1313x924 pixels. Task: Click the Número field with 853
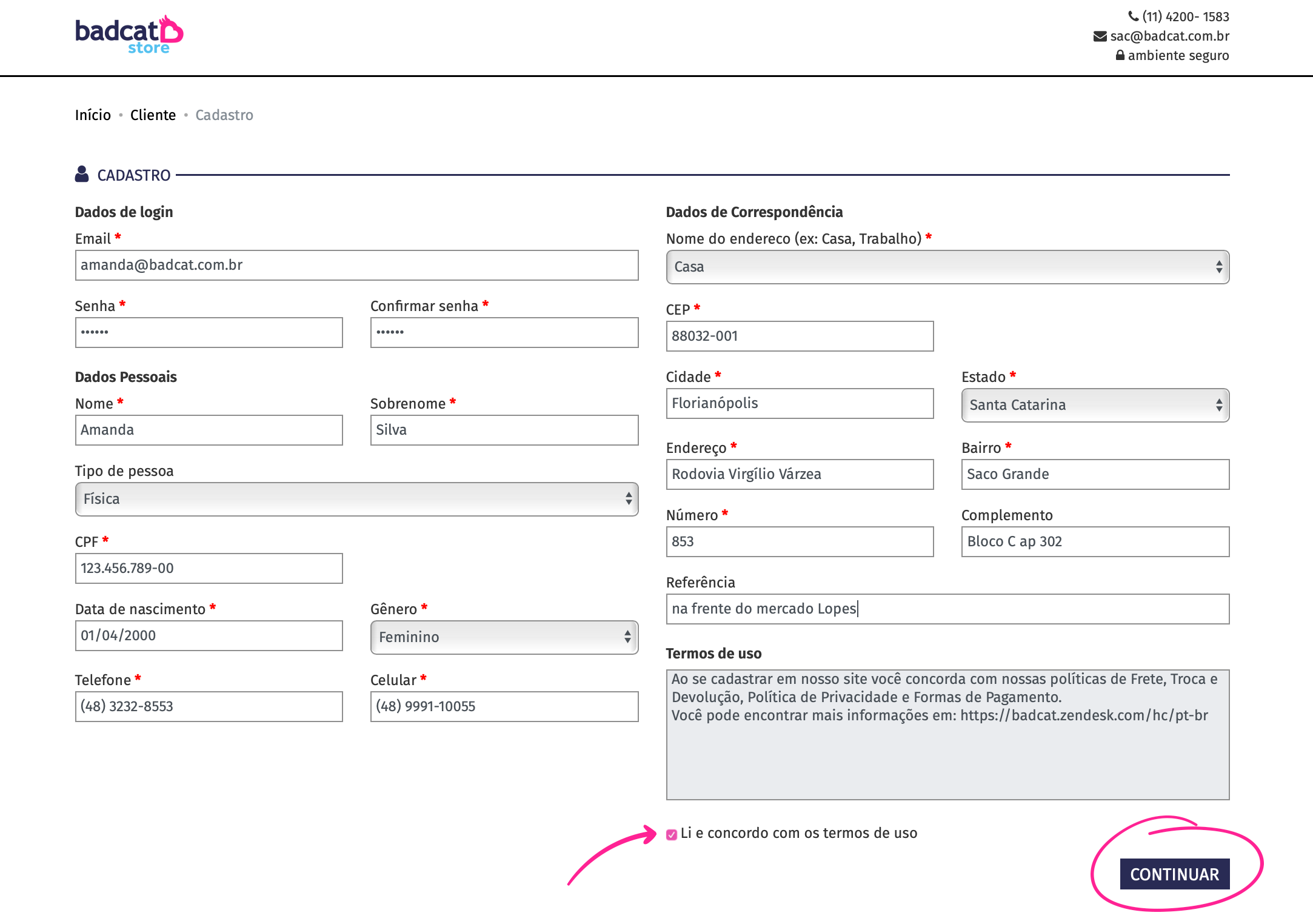point(800,541)
